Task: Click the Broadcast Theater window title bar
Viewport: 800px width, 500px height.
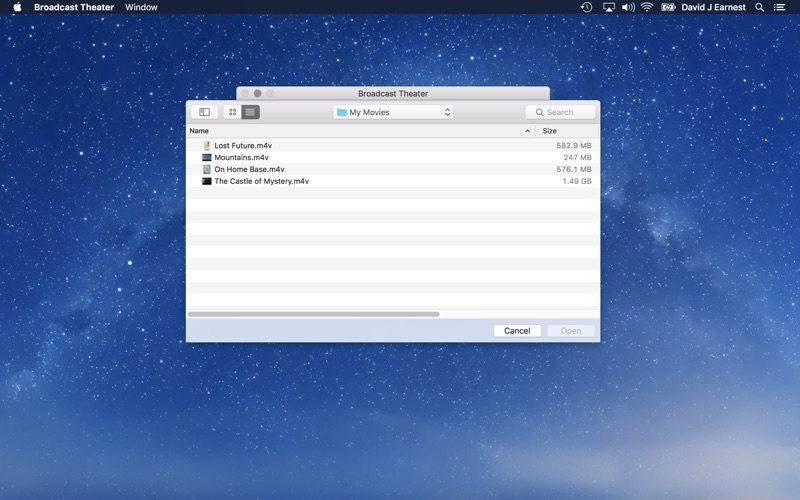Action: click(x=393, y=93)
